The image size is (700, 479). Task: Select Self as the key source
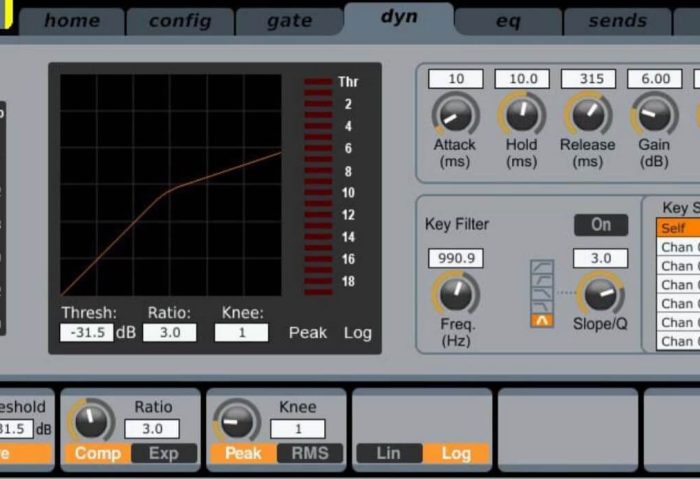[678, 228]
